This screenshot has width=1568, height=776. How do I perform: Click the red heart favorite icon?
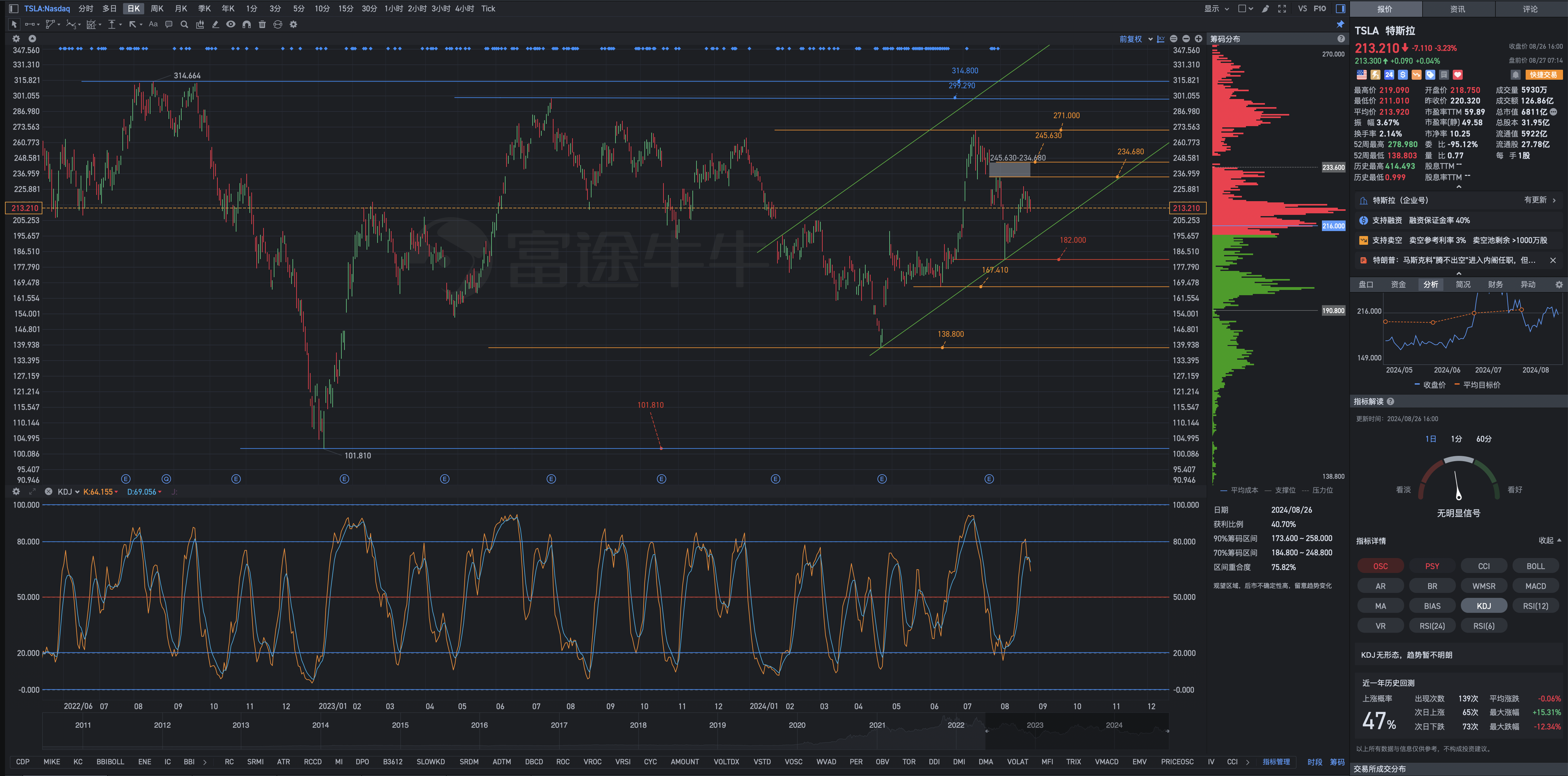click(1457, 75)
